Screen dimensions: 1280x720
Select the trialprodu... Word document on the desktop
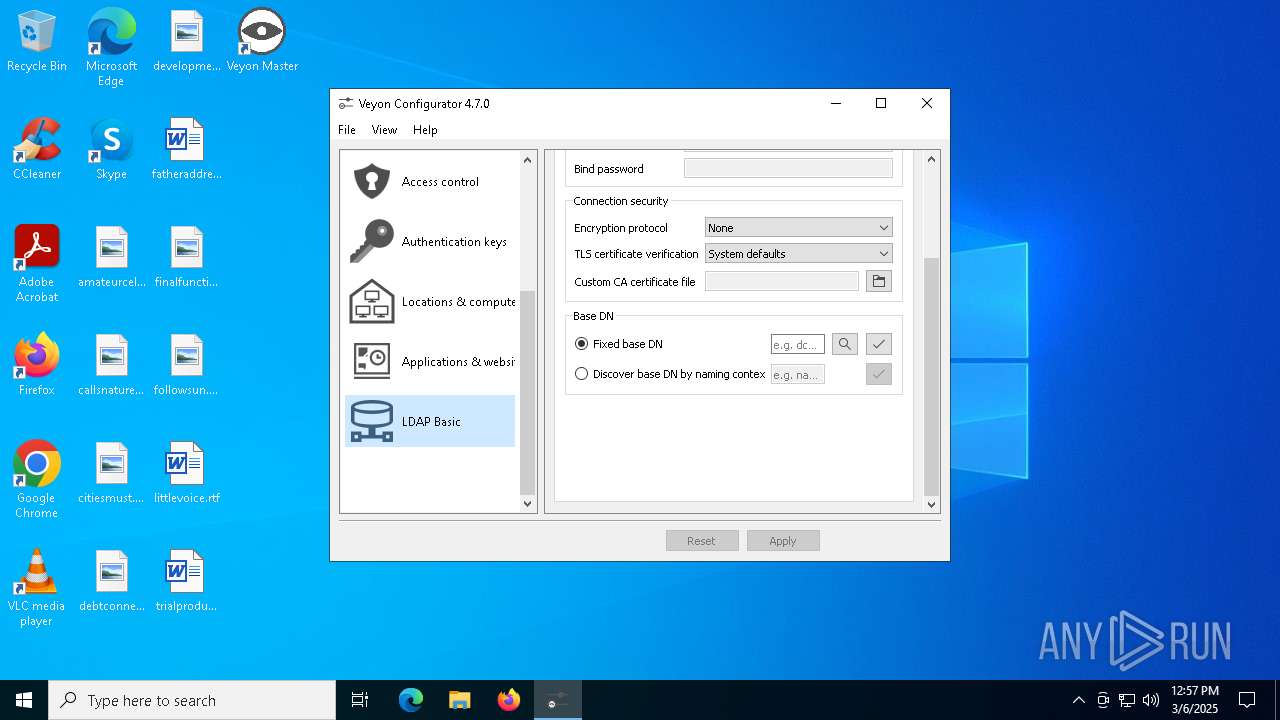pyautogui.click(x=186, y=581)
